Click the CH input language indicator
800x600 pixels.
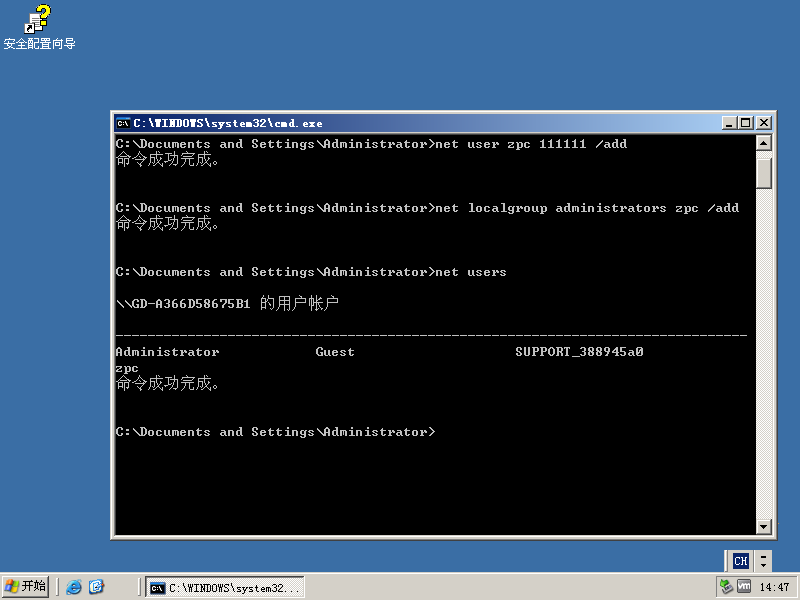tap(740, 561)
